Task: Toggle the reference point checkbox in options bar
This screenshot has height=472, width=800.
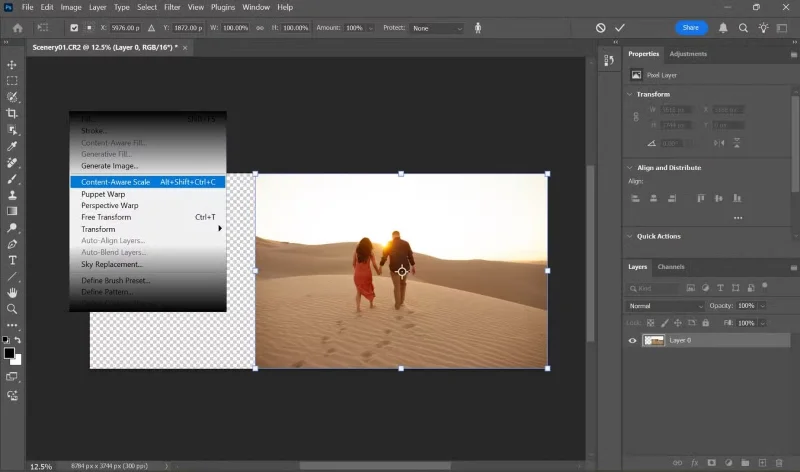Action: tap(74, 28)
